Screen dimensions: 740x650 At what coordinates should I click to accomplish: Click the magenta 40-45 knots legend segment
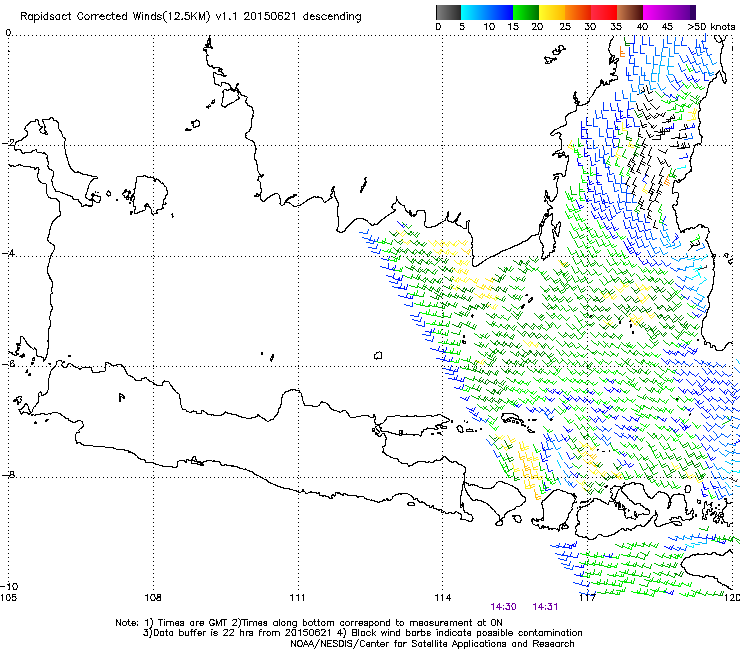click(x=656, y=12)
